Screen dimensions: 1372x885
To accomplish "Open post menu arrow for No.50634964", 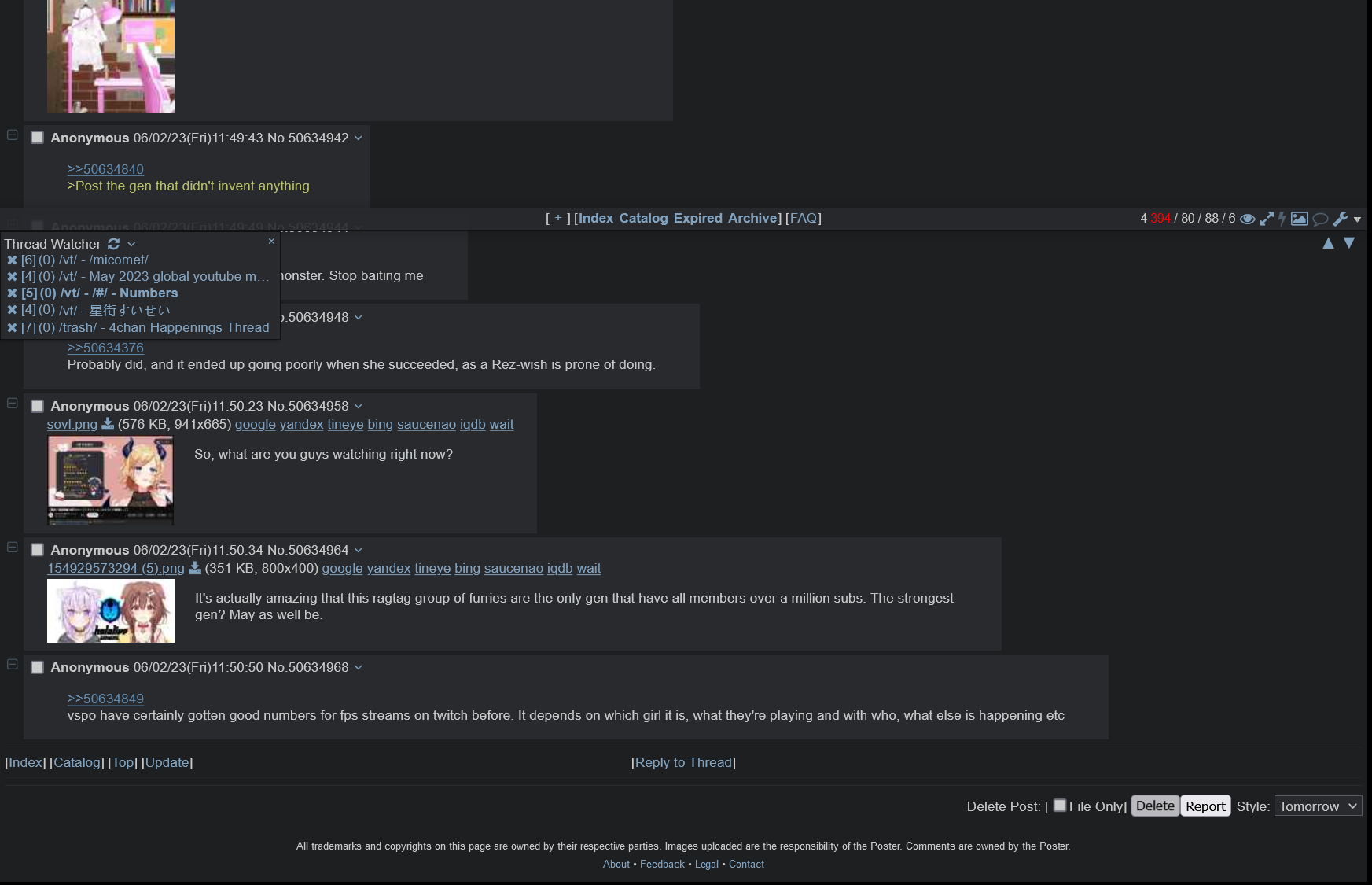I will click(x=359, y=550).
